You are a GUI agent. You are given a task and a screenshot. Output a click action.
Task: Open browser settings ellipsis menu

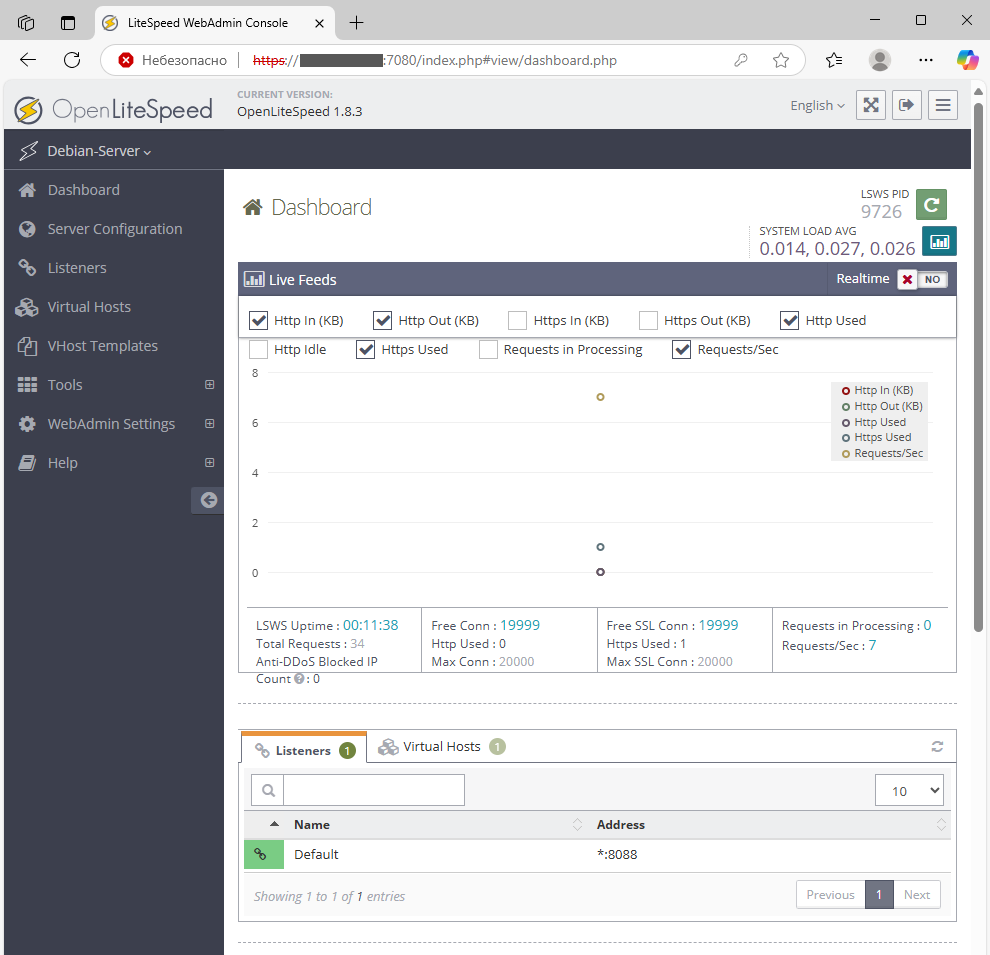pos(926,60)
